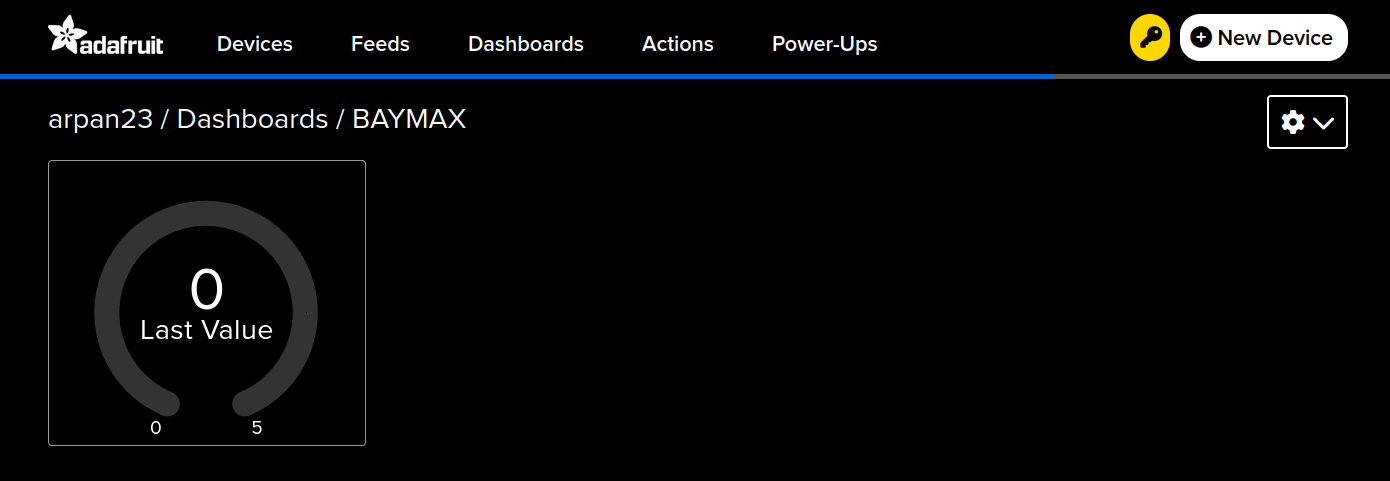The height and width of the screenshot is (481, 1390).
Task: Click the gauge's minimum label 0
Action: [x=156, y=428]
